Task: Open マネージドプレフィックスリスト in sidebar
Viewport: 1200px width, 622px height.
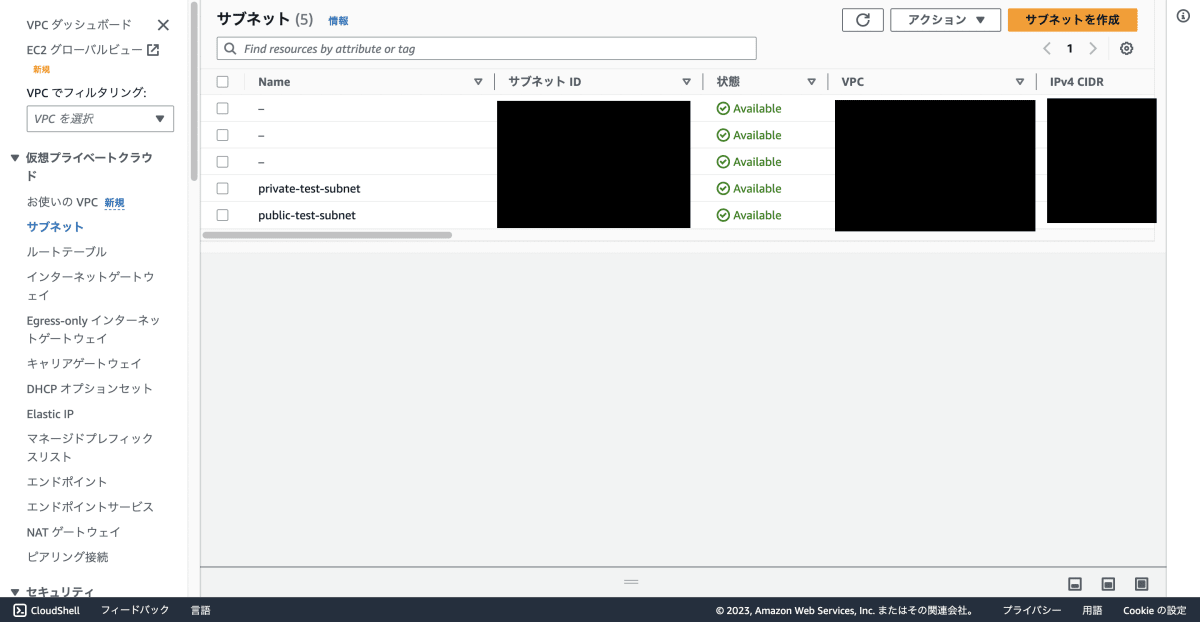Action: tap(90, 447)
